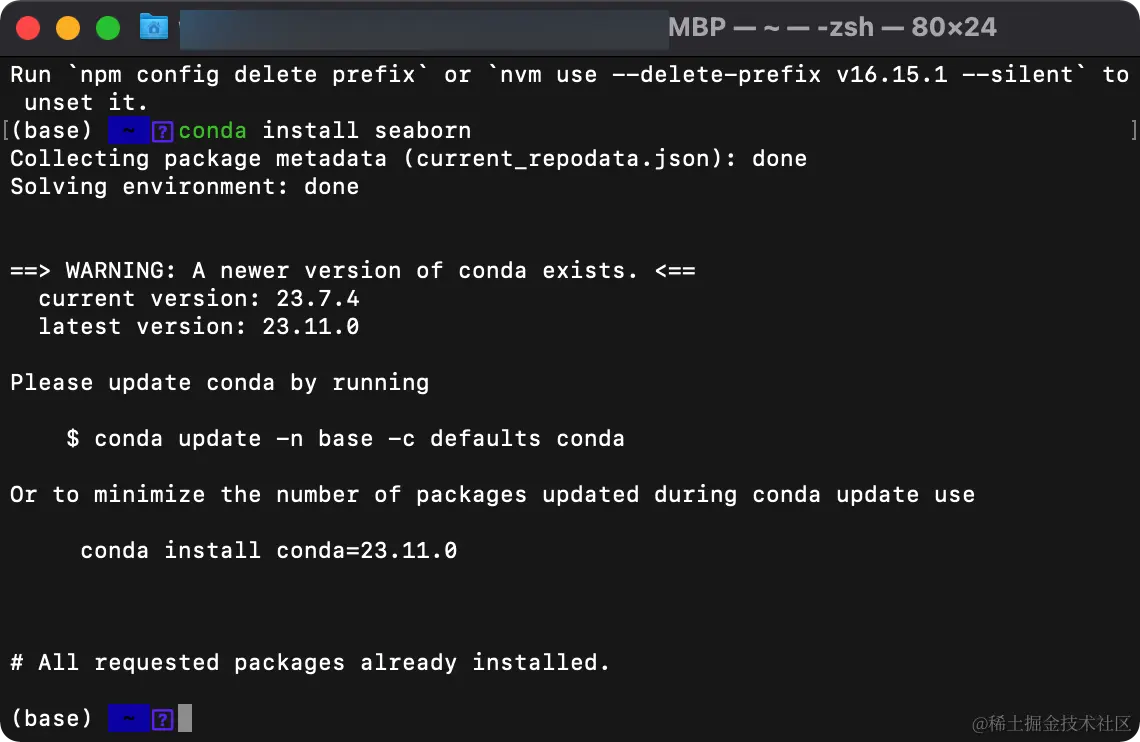Click the question mark icon after conda prompt

pos(163,131)
